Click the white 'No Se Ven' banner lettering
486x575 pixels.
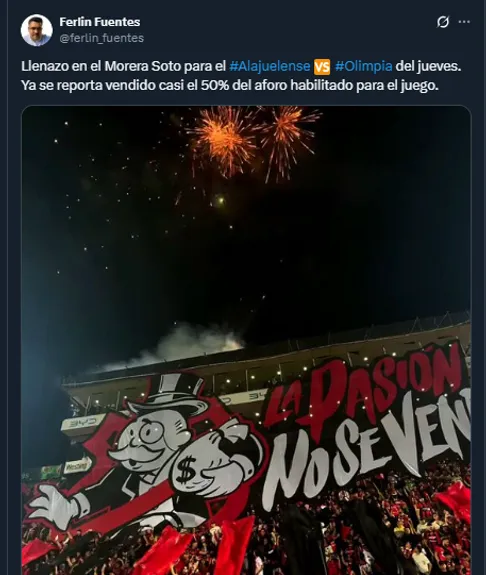click(367, 455)
